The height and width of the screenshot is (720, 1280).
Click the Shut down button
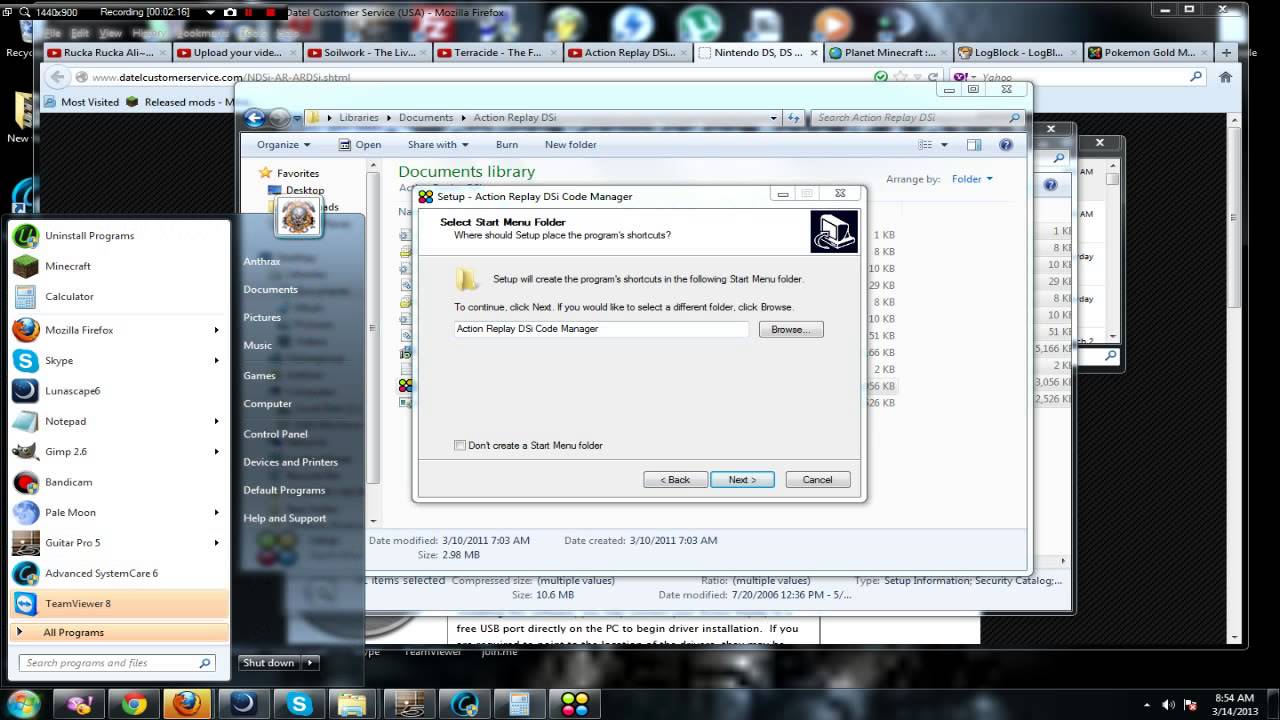[x=269, y=663]
